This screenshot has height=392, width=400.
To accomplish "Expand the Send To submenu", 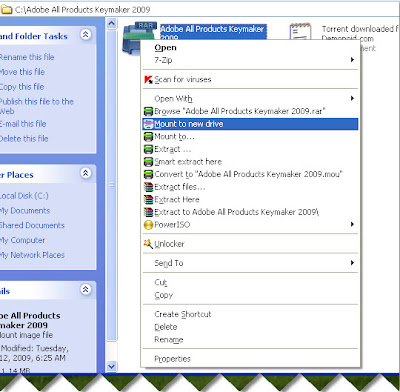I will [x=250, y=263].
